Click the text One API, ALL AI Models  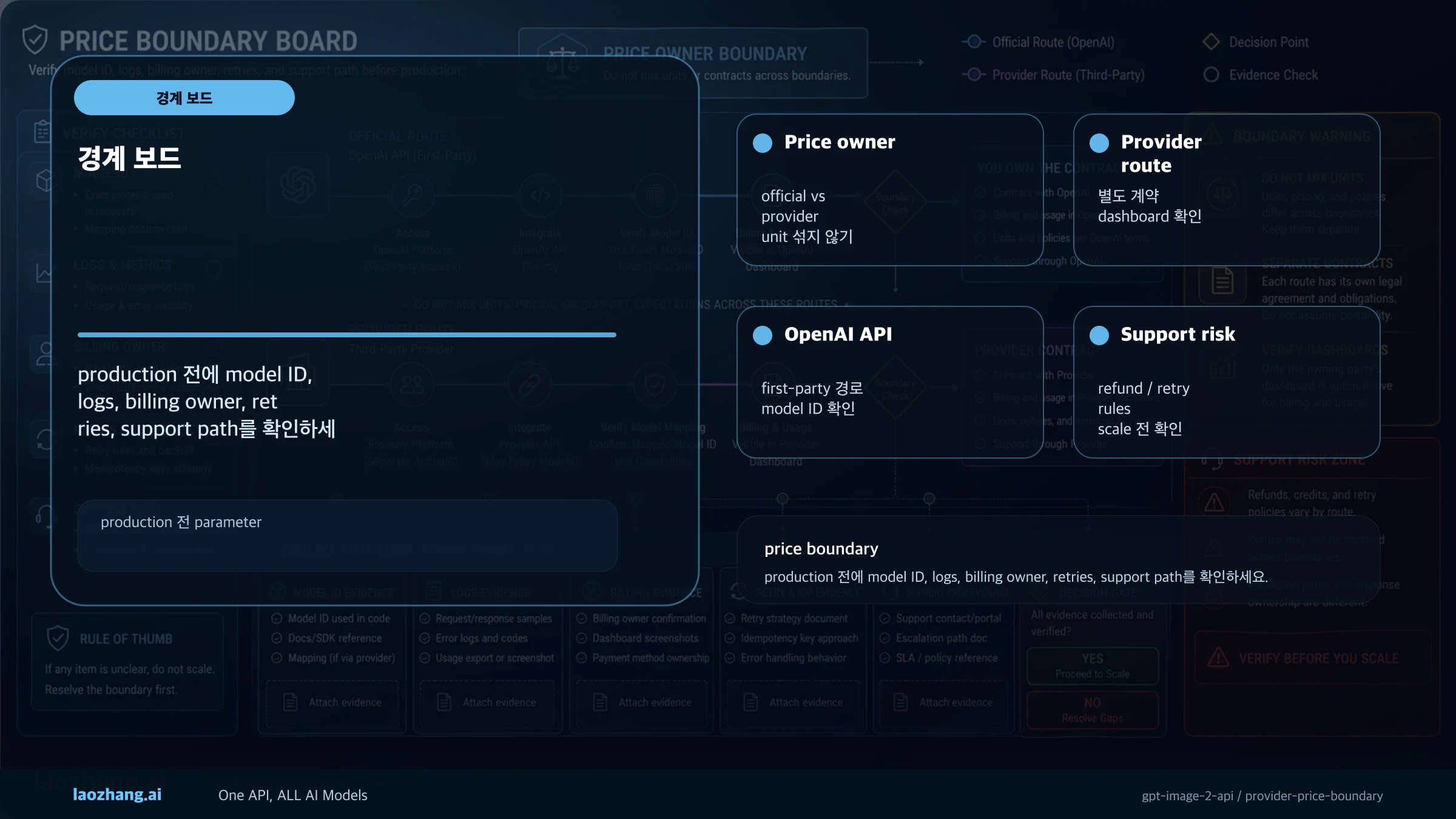click(x=293, y=795)
